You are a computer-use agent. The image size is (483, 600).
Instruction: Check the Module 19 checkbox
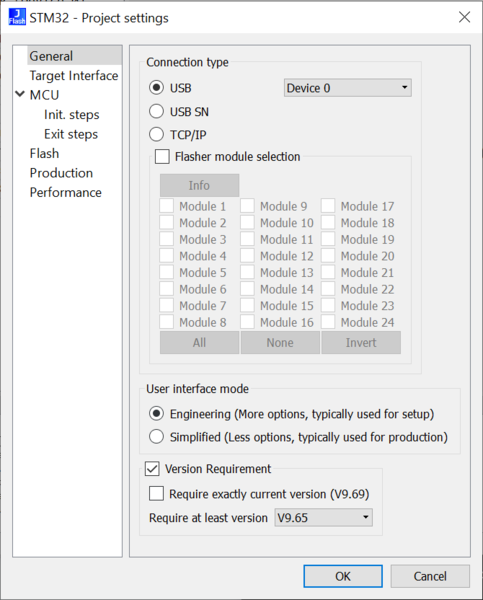328,239
